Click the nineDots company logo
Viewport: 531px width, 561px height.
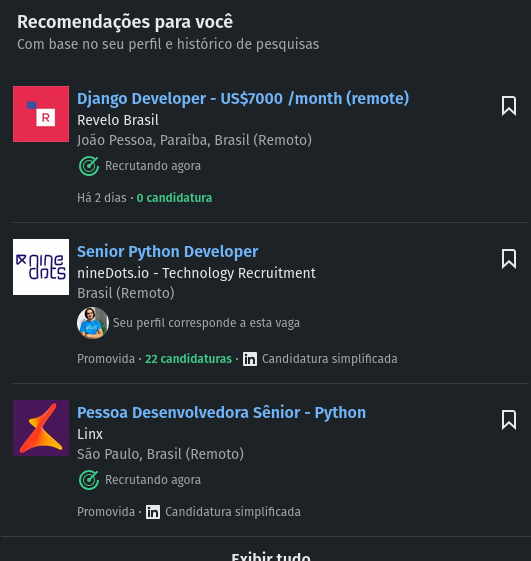41,267
